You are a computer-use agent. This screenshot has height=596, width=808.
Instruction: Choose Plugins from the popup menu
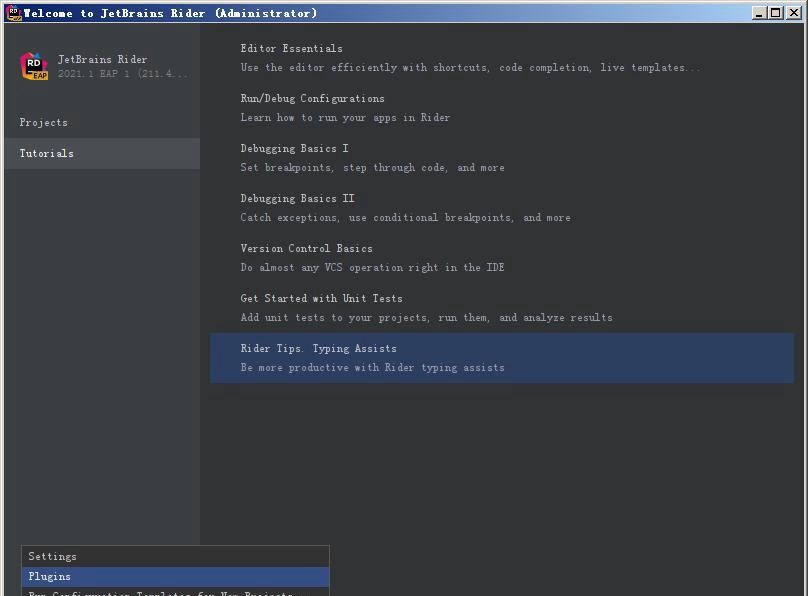tap(175, 576)
